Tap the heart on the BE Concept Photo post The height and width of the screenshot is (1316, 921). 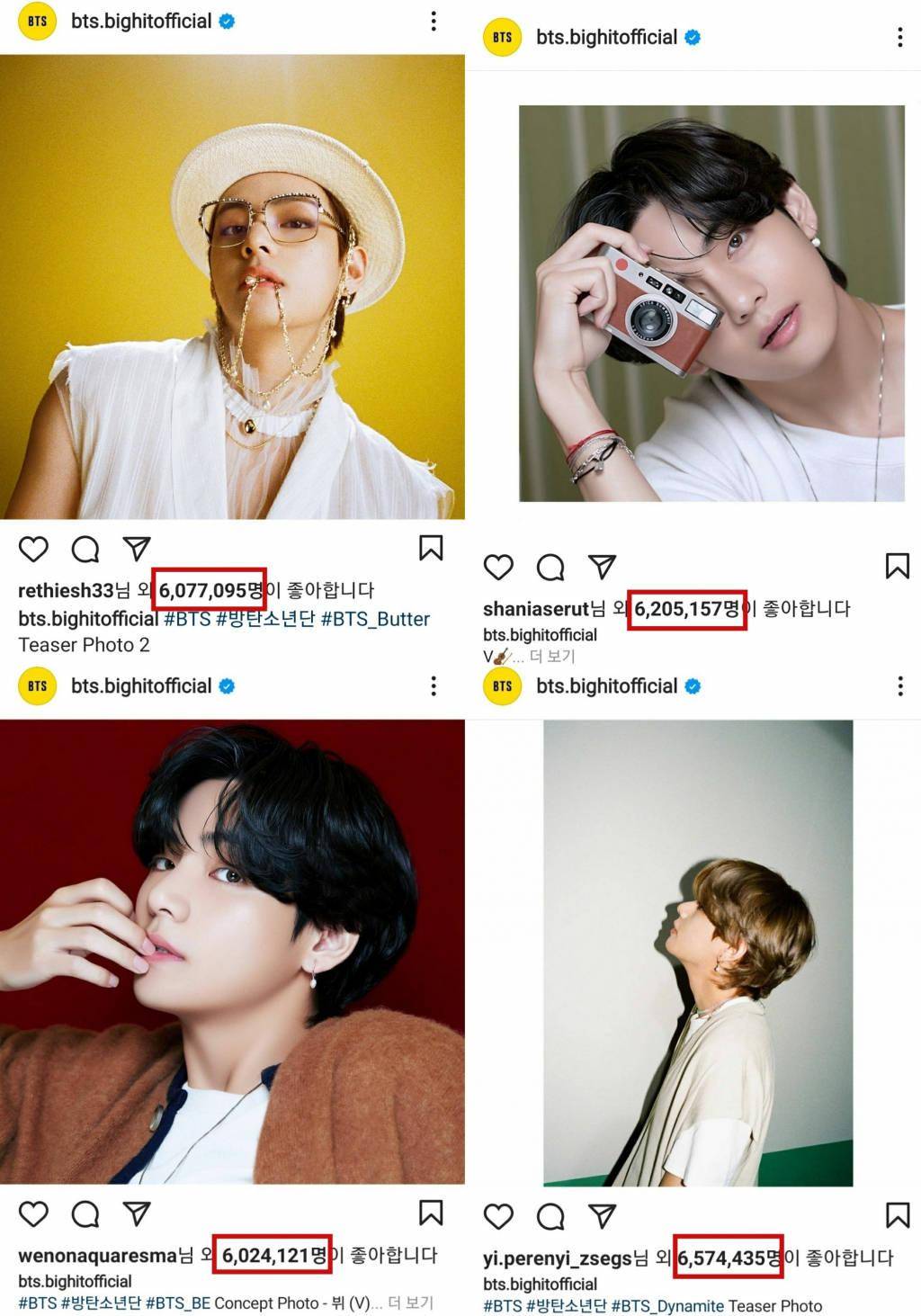33,1213
